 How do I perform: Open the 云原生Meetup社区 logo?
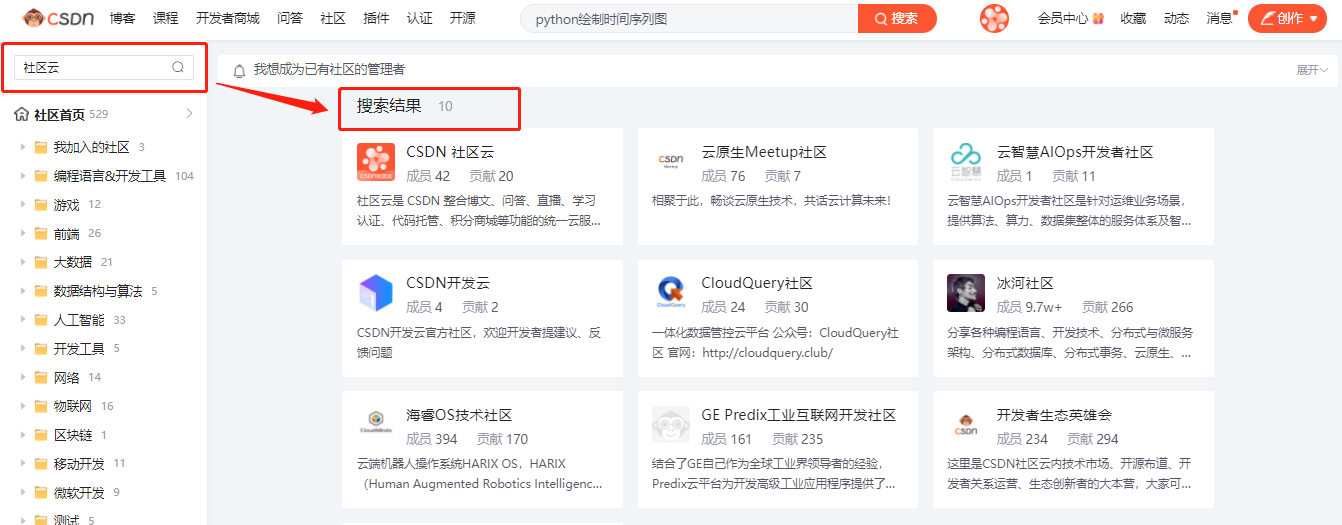pos(670,161)
